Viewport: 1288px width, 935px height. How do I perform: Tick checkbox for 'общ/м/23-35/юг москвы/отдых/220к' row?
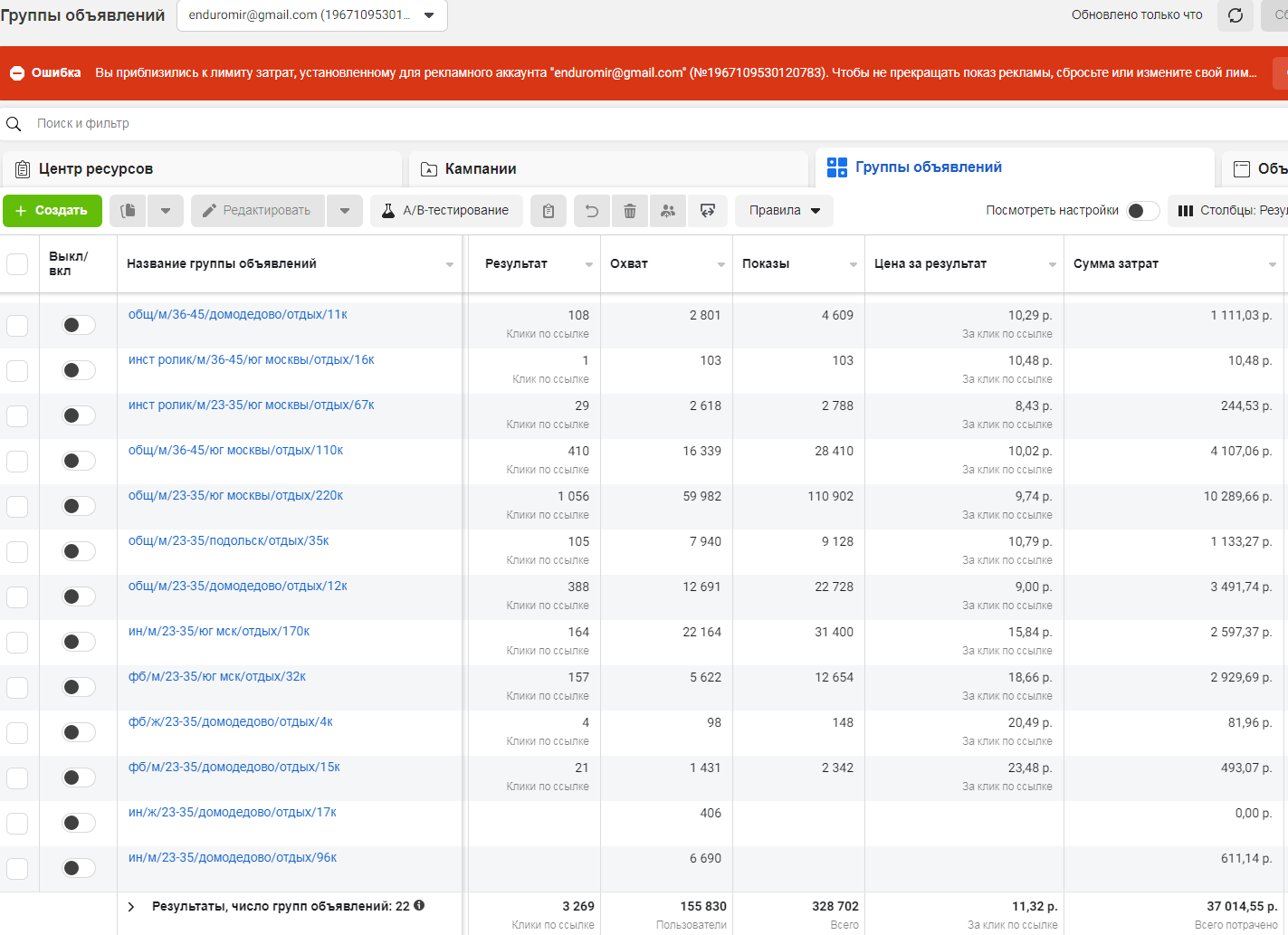17,506
